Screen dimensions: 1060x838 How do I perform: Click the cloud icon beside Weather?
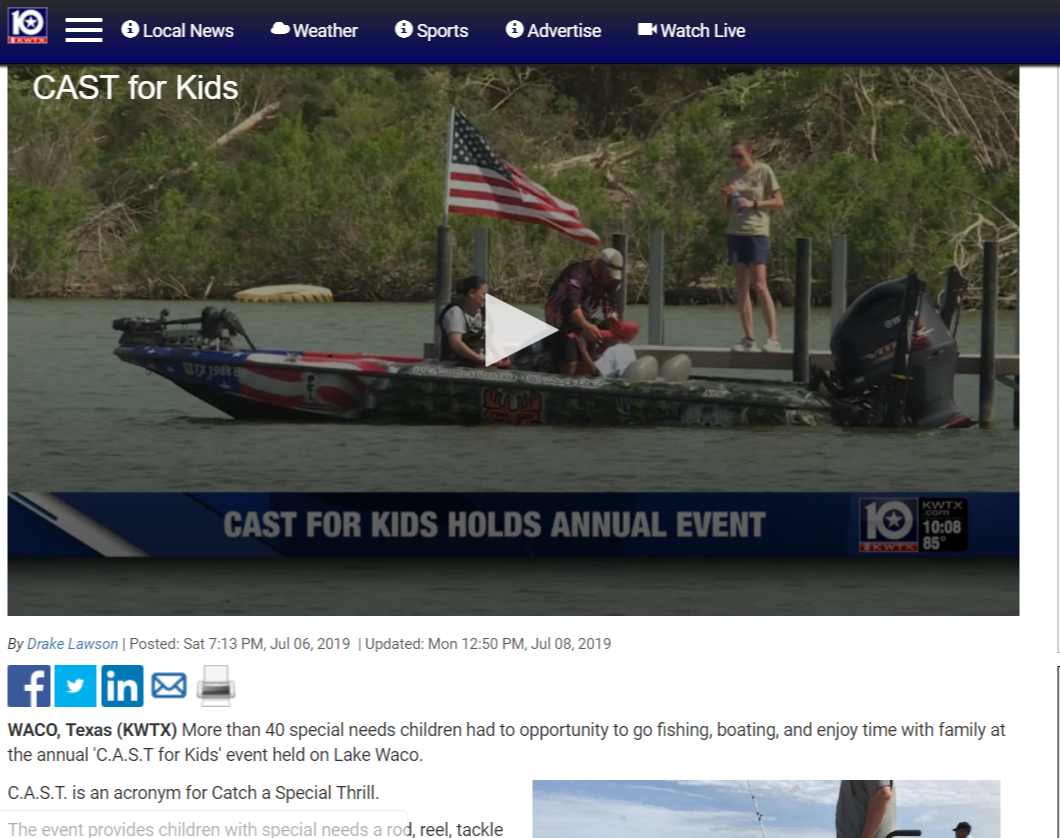280,29
